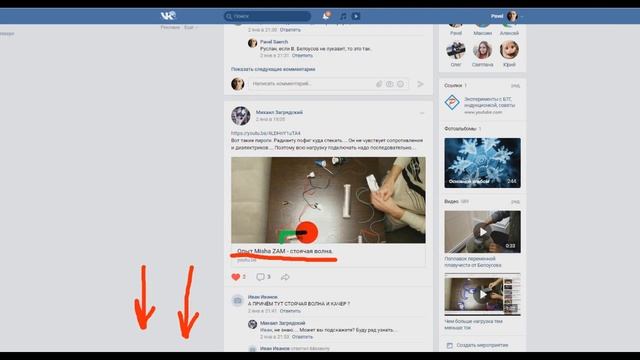Open the emoji smiley icon in comment box
Screen dimensions: 640x360
point(400,84)
